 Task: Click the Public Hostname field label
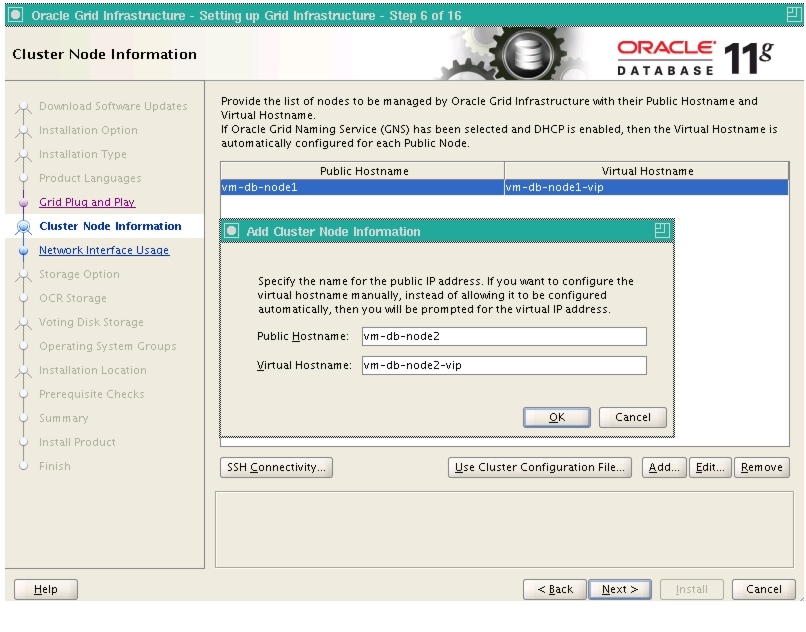(x=303, y=336)
